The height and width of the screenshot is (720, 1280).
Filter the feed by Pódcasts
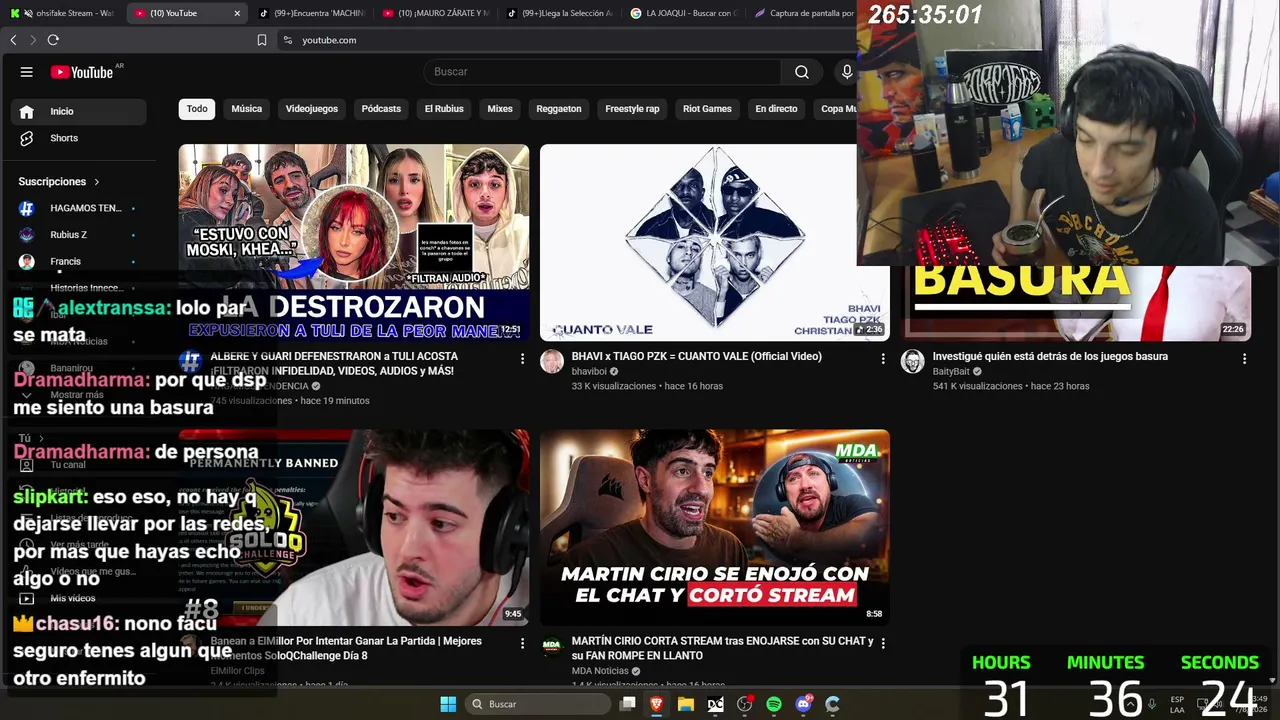(381, 109)
